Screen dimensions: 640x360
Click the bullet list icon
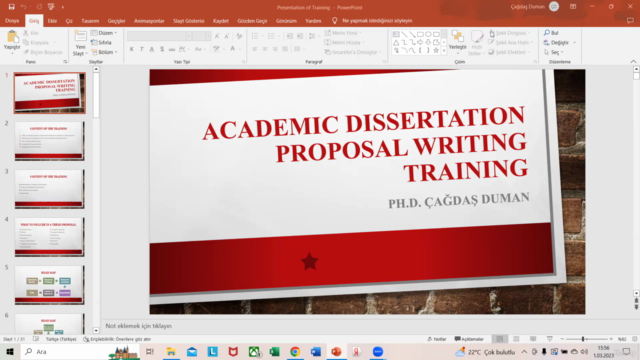pos(255,36)
